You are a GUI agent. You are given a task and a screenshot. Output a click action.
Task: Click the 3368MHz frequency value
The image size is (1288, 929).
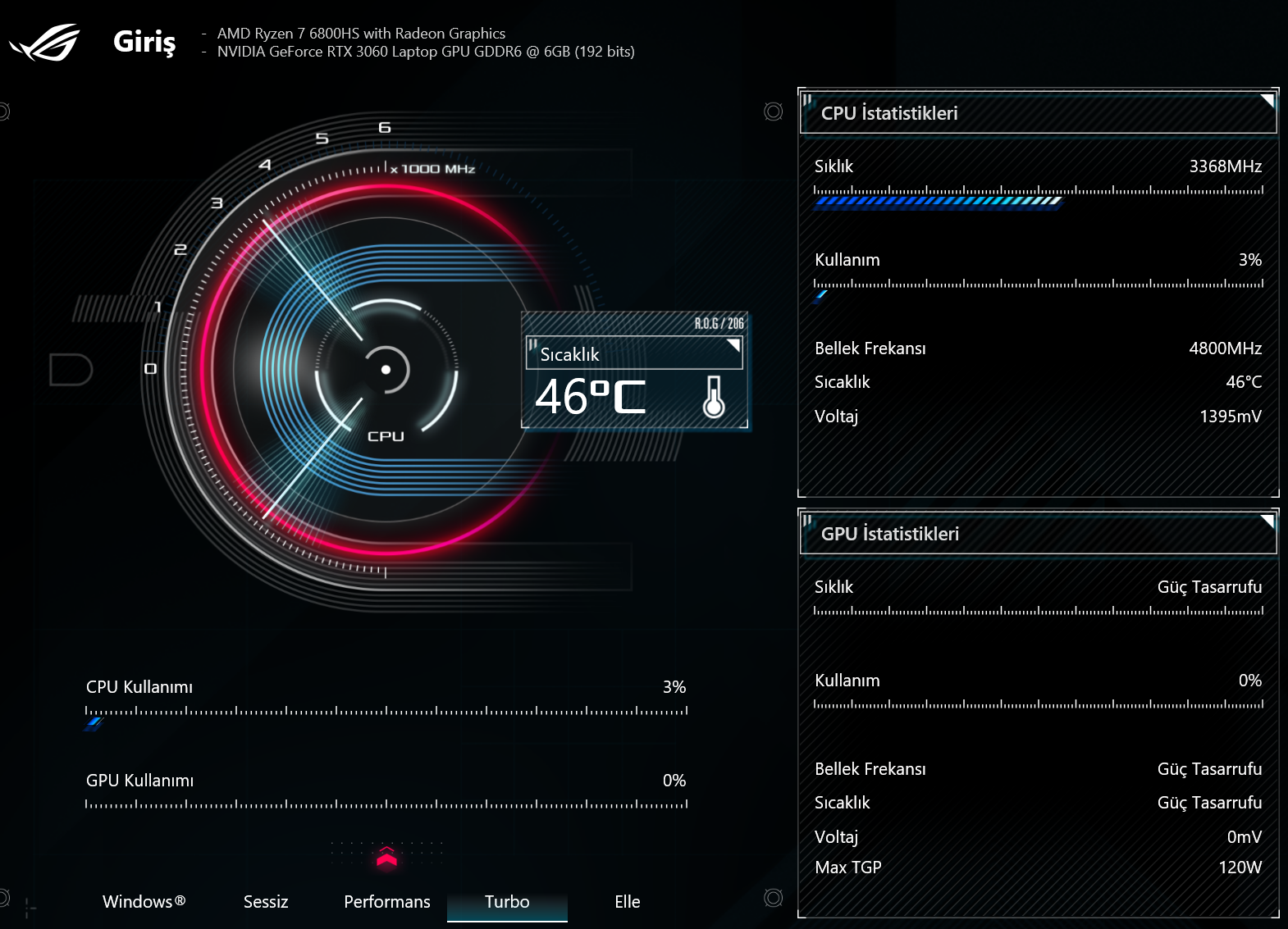coord(1226,166)
